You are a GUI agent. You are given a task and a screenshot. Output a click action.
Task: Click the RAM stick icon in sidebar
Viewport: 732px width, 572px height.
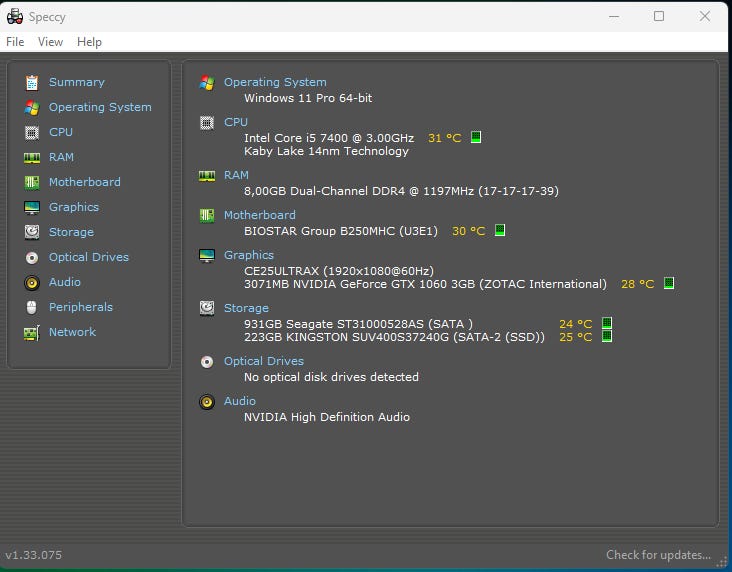point(32,158)
